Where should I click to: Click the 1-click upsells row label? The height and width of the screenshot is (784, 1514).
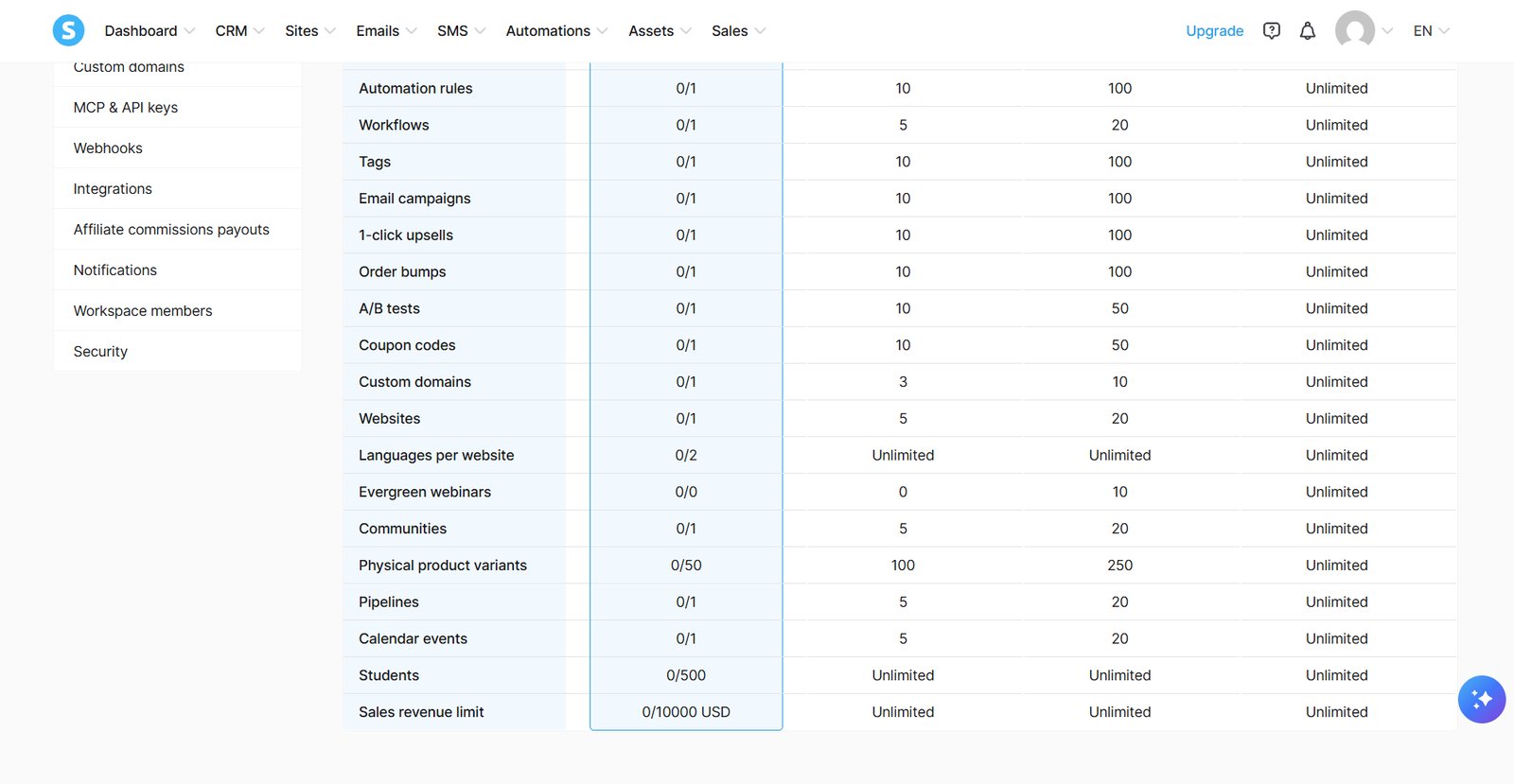pyautogui.click(x=406, y=235)
